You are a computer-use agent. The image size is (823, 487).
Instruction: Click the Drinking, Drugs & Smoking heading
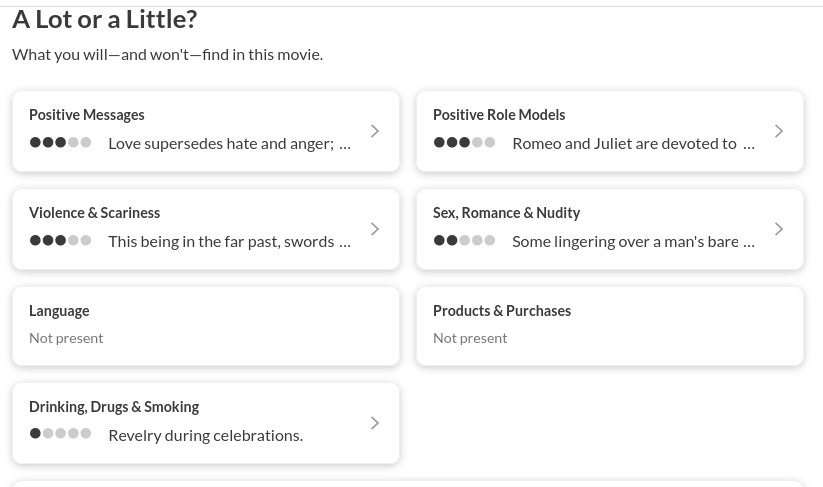(x=114, y=407)
